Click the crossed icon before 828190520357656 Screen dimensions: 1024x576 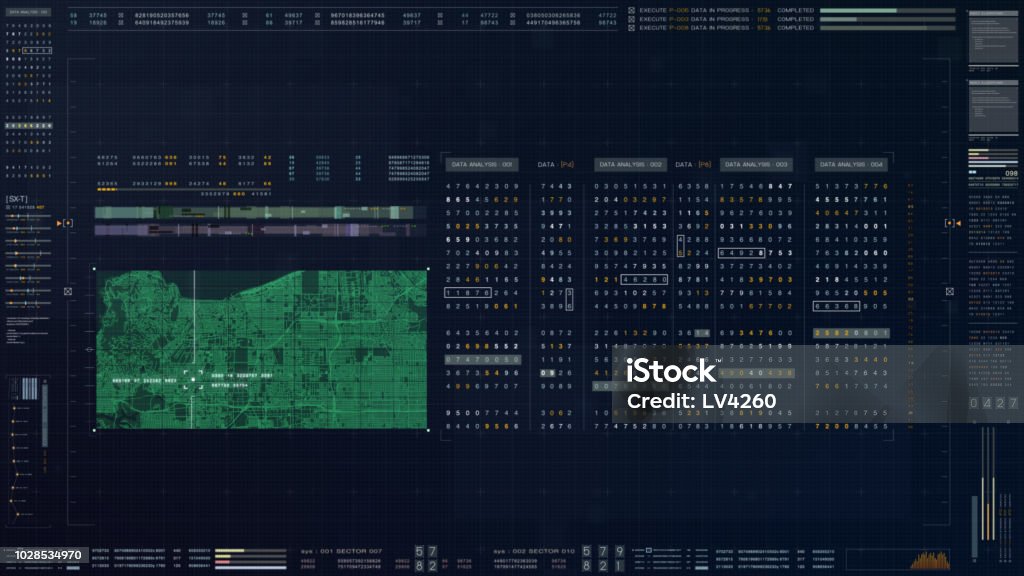point(121,15)
